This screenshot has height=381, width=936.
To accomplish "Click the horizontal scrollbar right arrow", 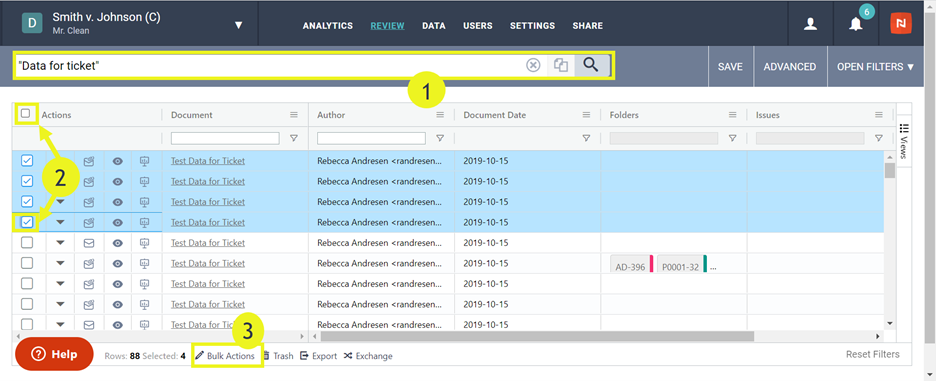I will [878, 336].
